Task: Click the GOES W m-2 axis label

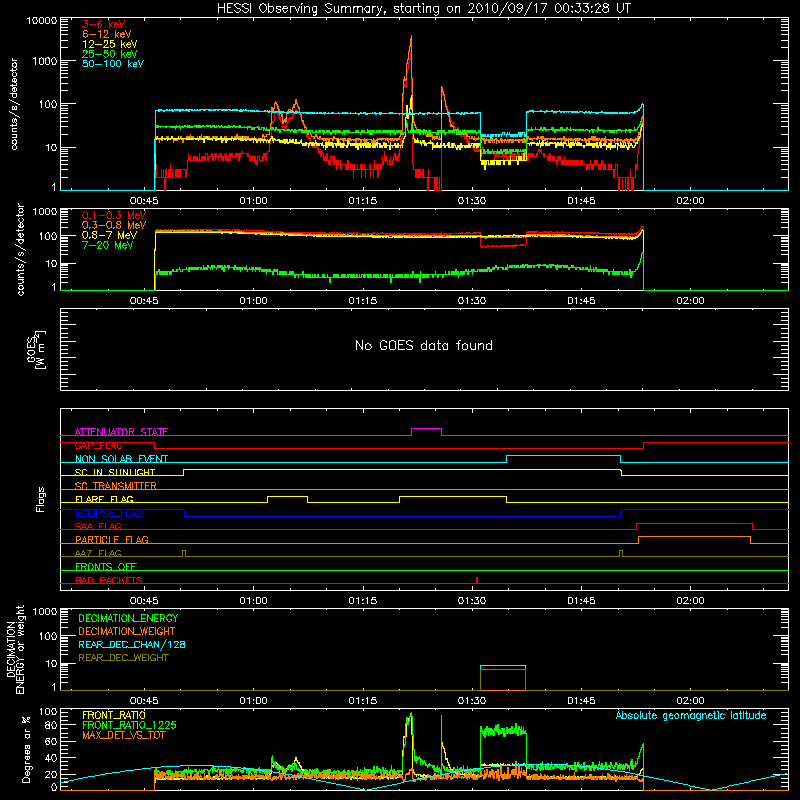Action: (36, 349)
